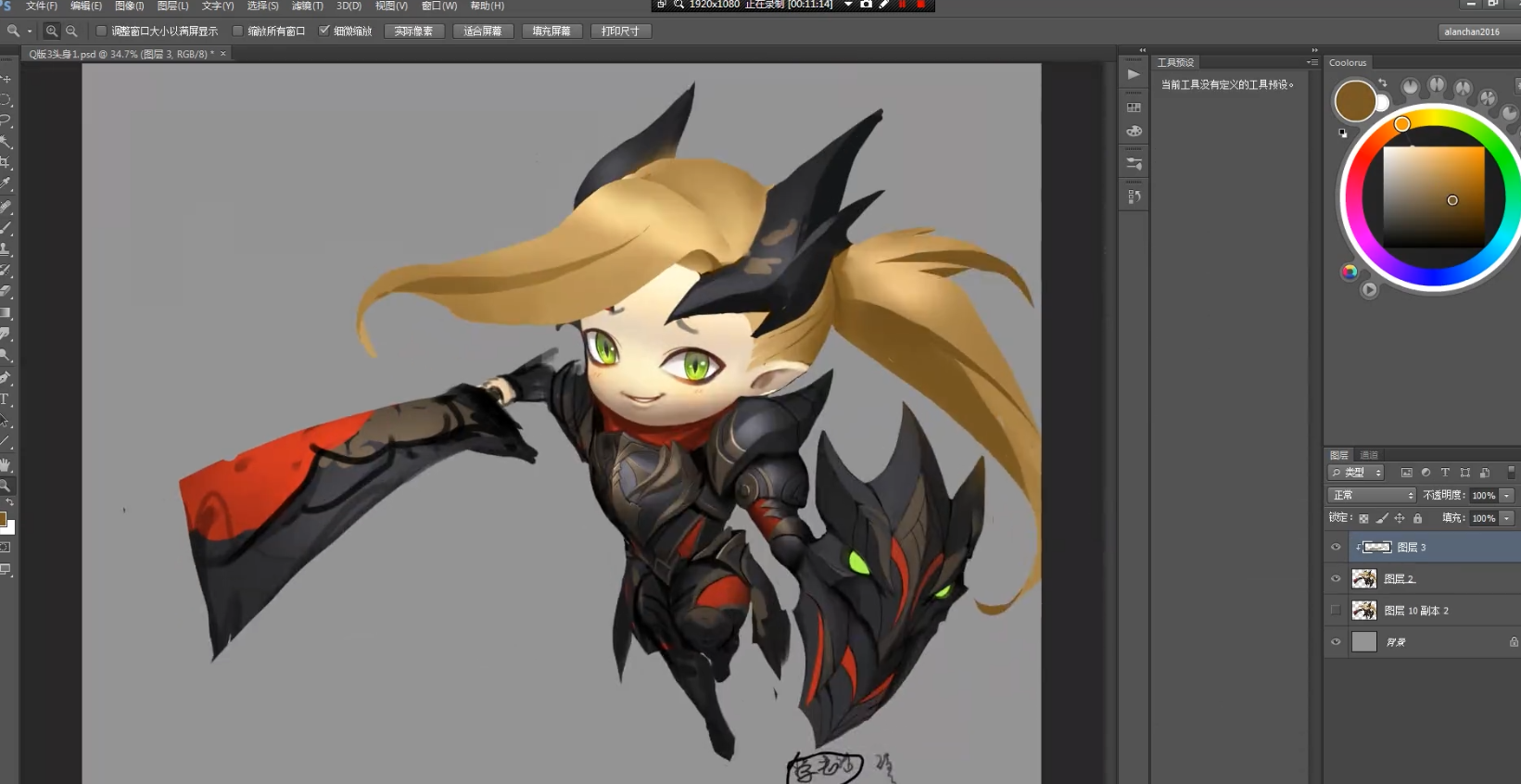Select the Crop tool
This screenshot has height=784, width=1521.
pyautogui.click(x=6, y=164)
